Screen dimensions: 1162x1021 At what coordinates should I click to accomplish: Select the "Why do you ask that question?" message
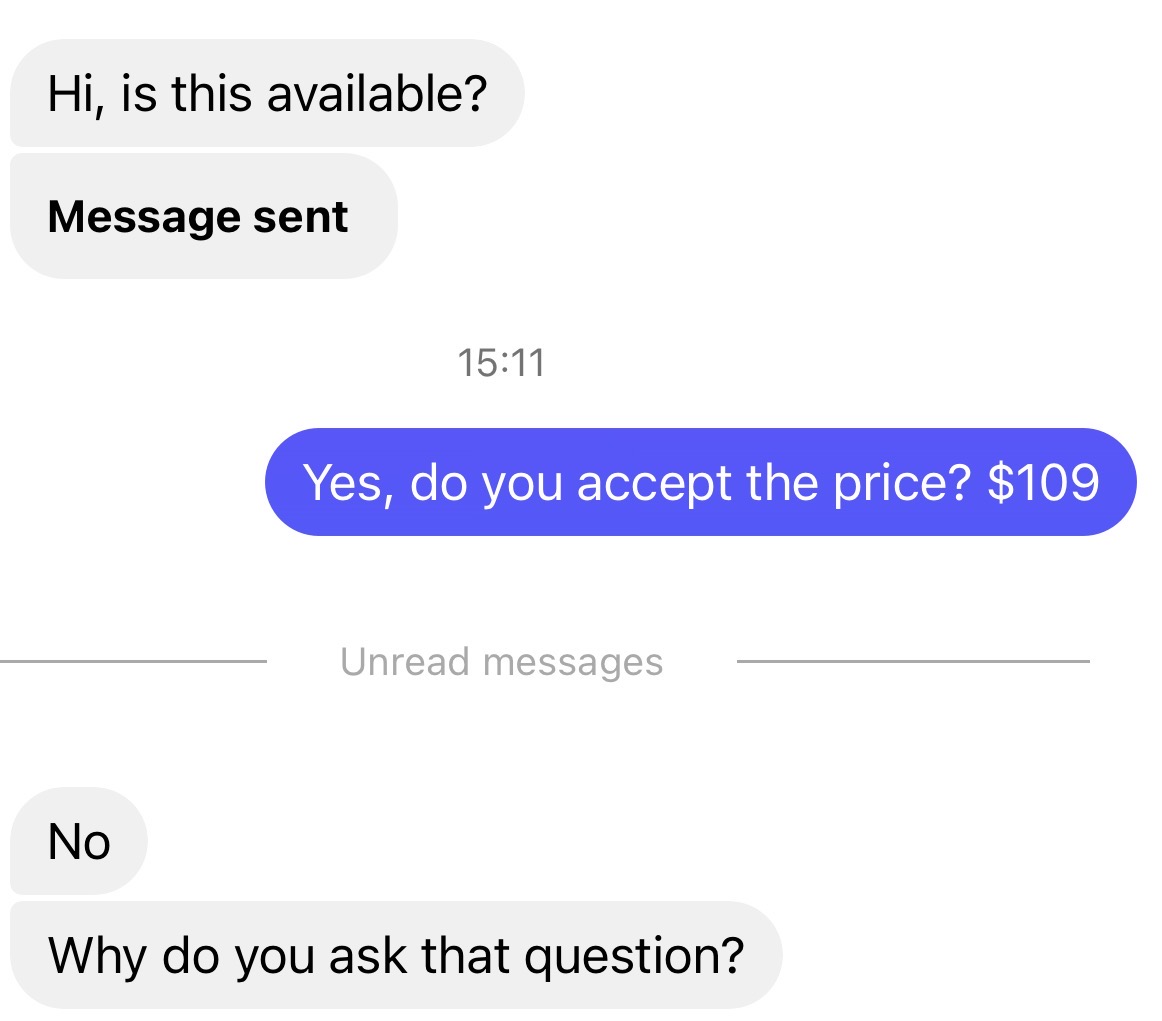click(x=396, y=955)
